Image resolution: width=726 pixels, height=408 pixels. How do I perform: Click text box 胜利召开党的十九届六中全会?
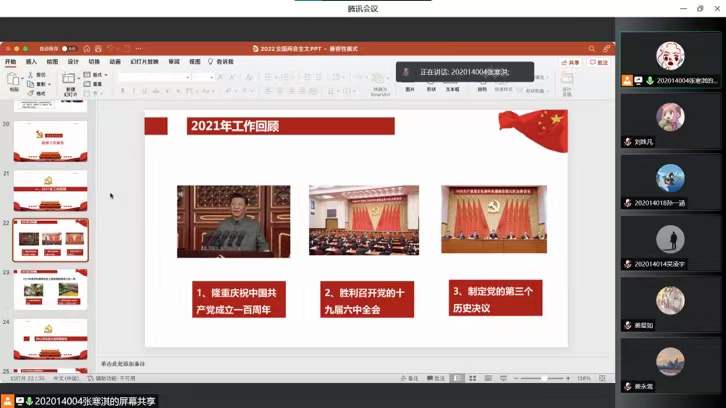click(x=367, y=299)
